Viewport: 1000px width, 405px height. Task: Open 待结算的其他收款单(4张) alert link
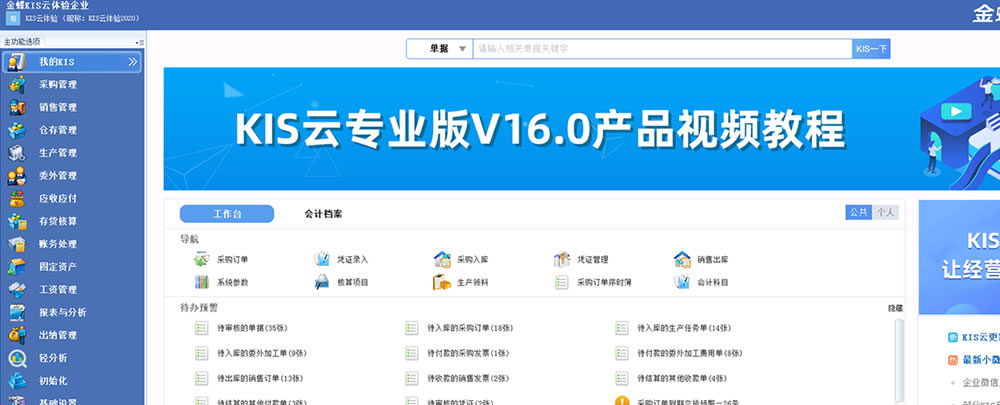tap(682, 378)
